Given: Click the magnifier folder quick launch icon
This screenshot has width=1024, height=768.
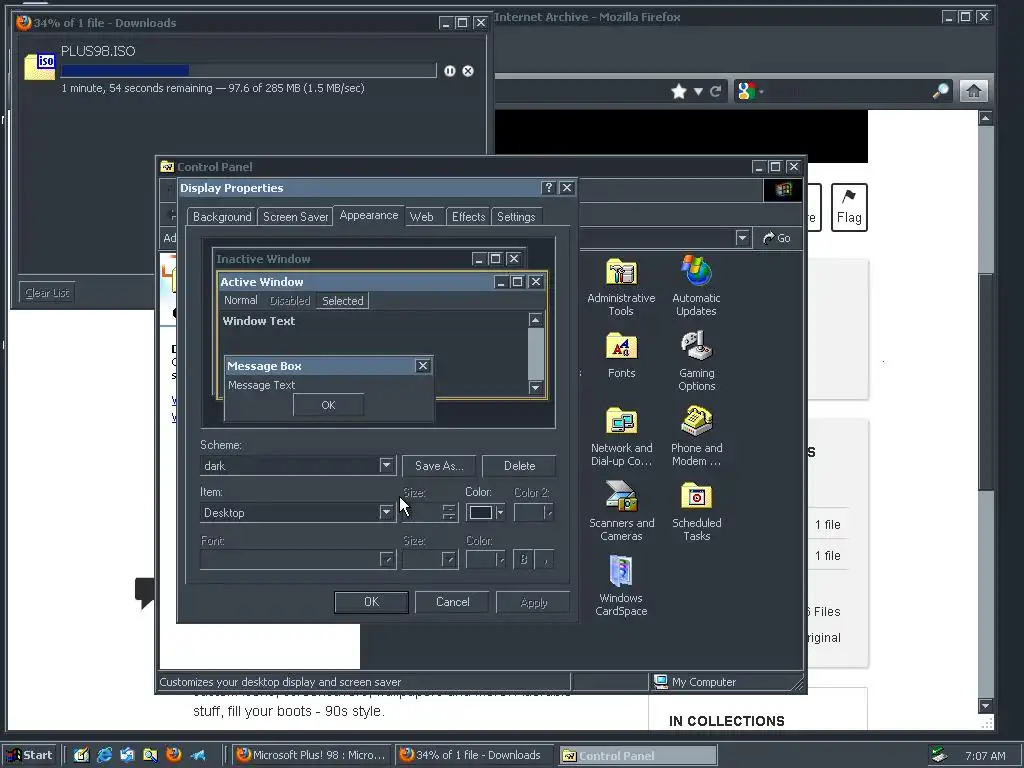Looking at the screenshot, I should (x=150, y=755).
